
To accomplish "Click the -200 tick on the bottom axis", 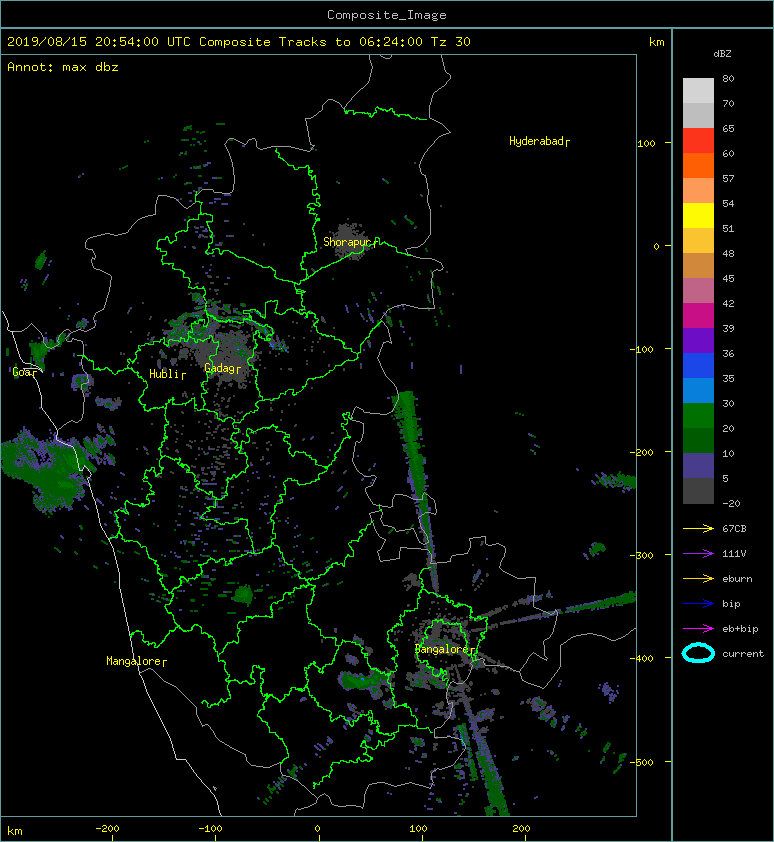I will coord(107,829).
